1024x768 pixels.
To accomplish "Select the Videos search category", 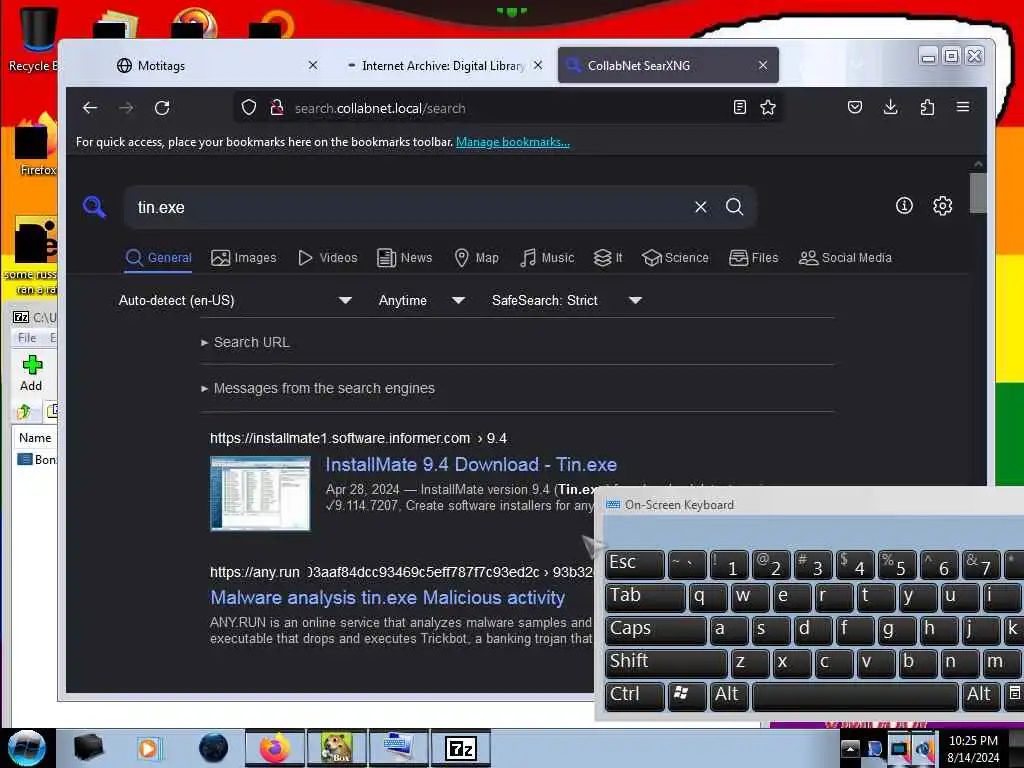I will pos(328,257).
